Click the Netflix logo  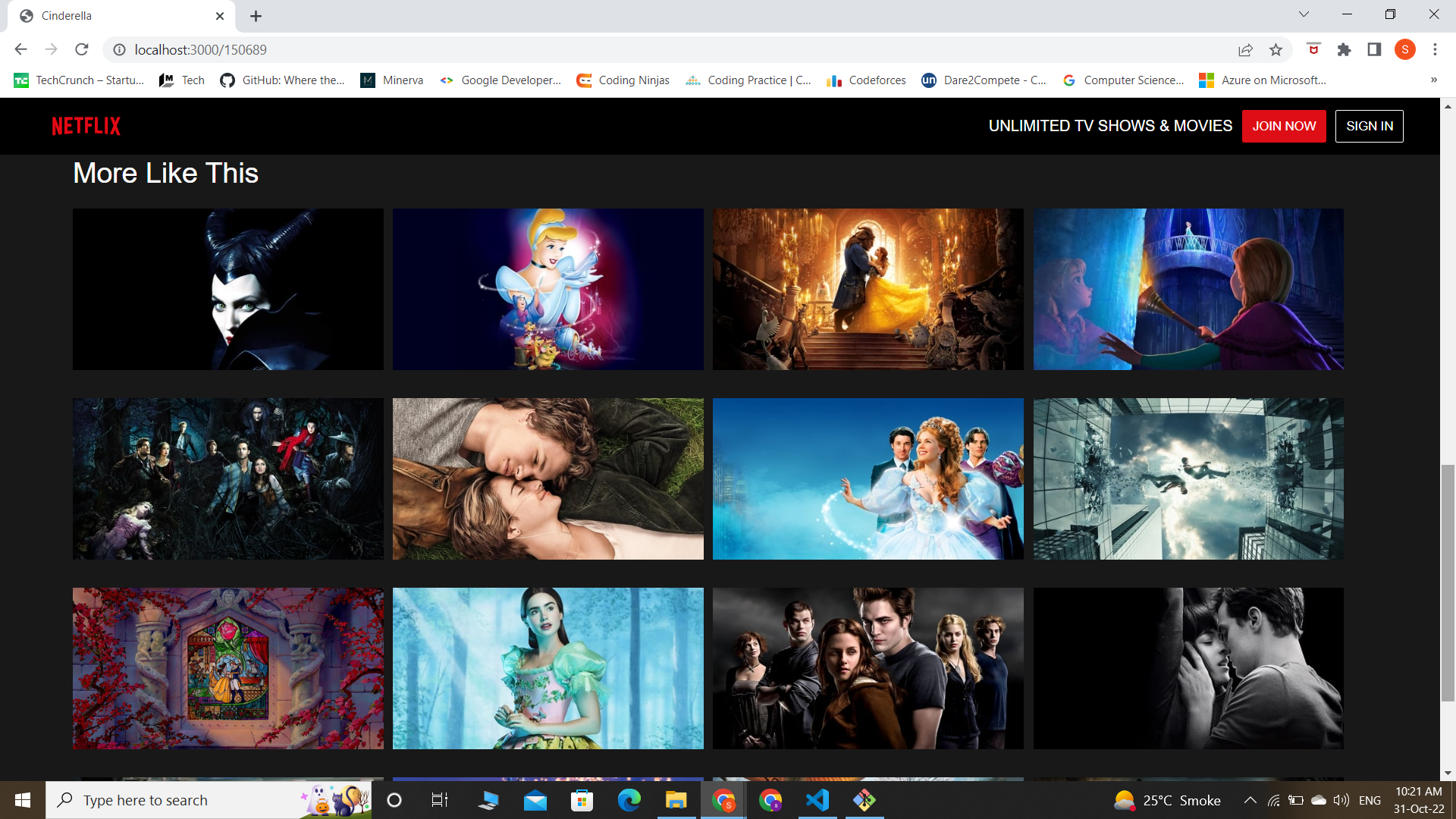(x=85, y=126)
